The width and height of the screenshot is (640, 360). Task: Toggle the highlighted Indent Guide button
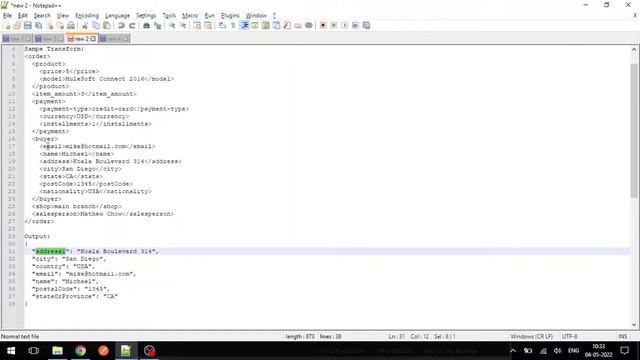244,25
